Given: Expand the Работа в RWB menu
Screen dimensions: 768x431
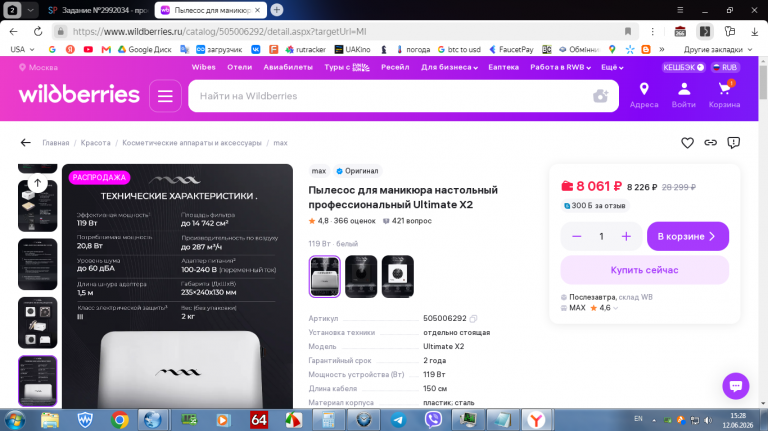Looking at the screenshot, I should tap(560, 68).
